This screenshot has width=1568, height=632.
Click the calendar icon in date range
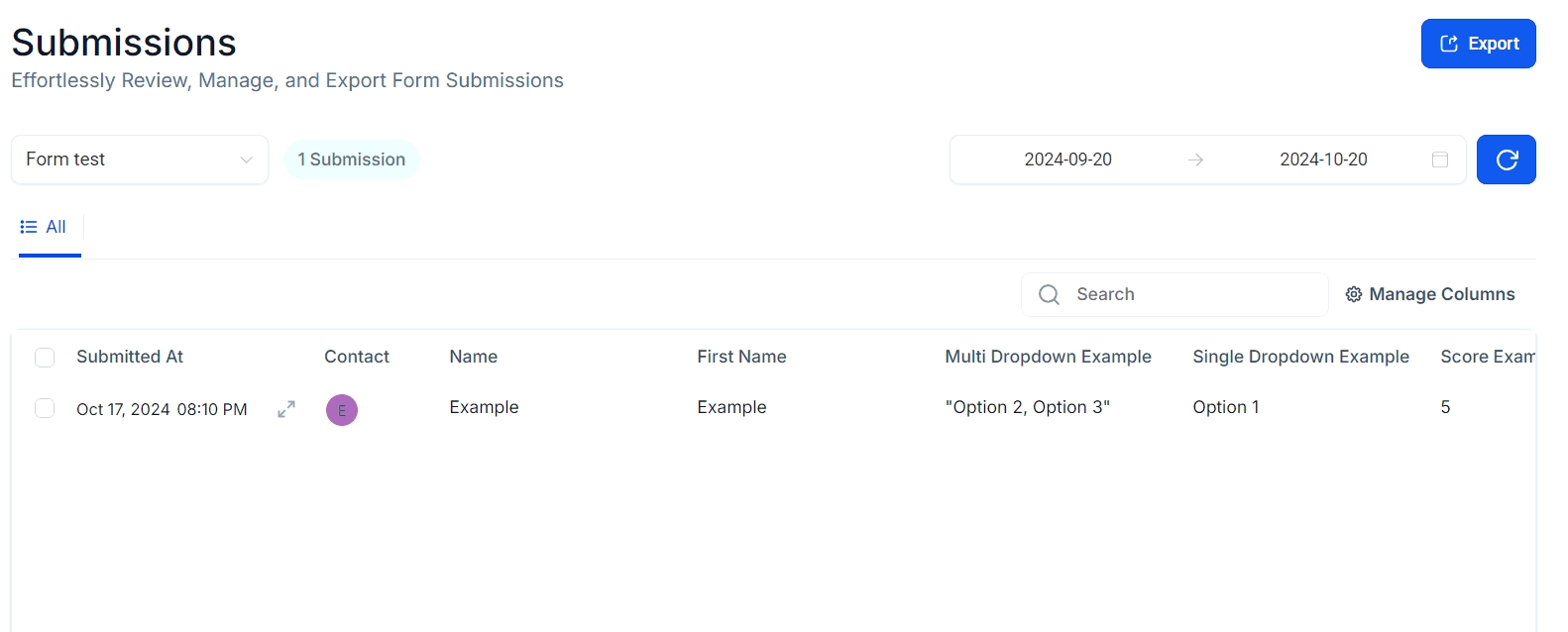click(1440, 159)
